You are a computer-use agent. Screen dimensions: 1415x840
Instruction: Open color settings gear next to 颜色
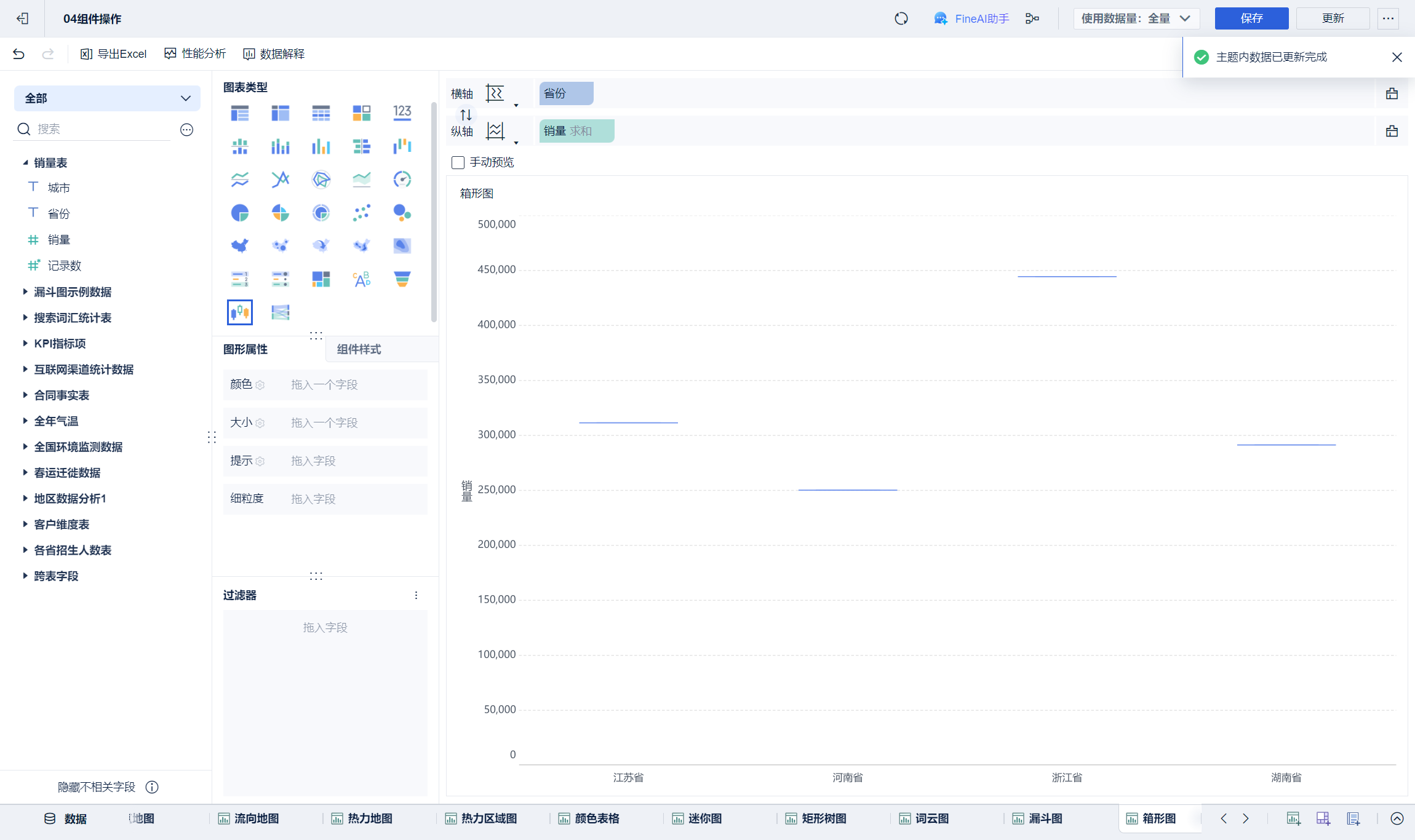[260, 385]
